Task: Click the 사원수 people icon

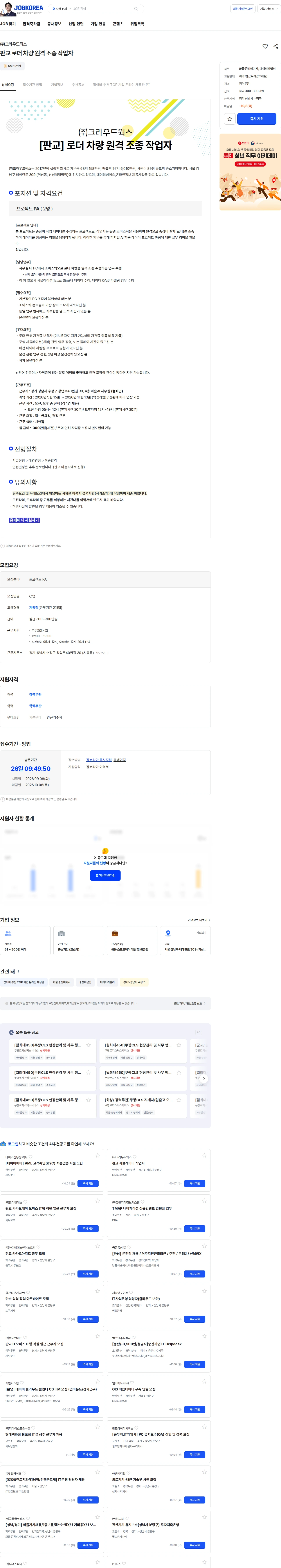Action: (8, 933)
